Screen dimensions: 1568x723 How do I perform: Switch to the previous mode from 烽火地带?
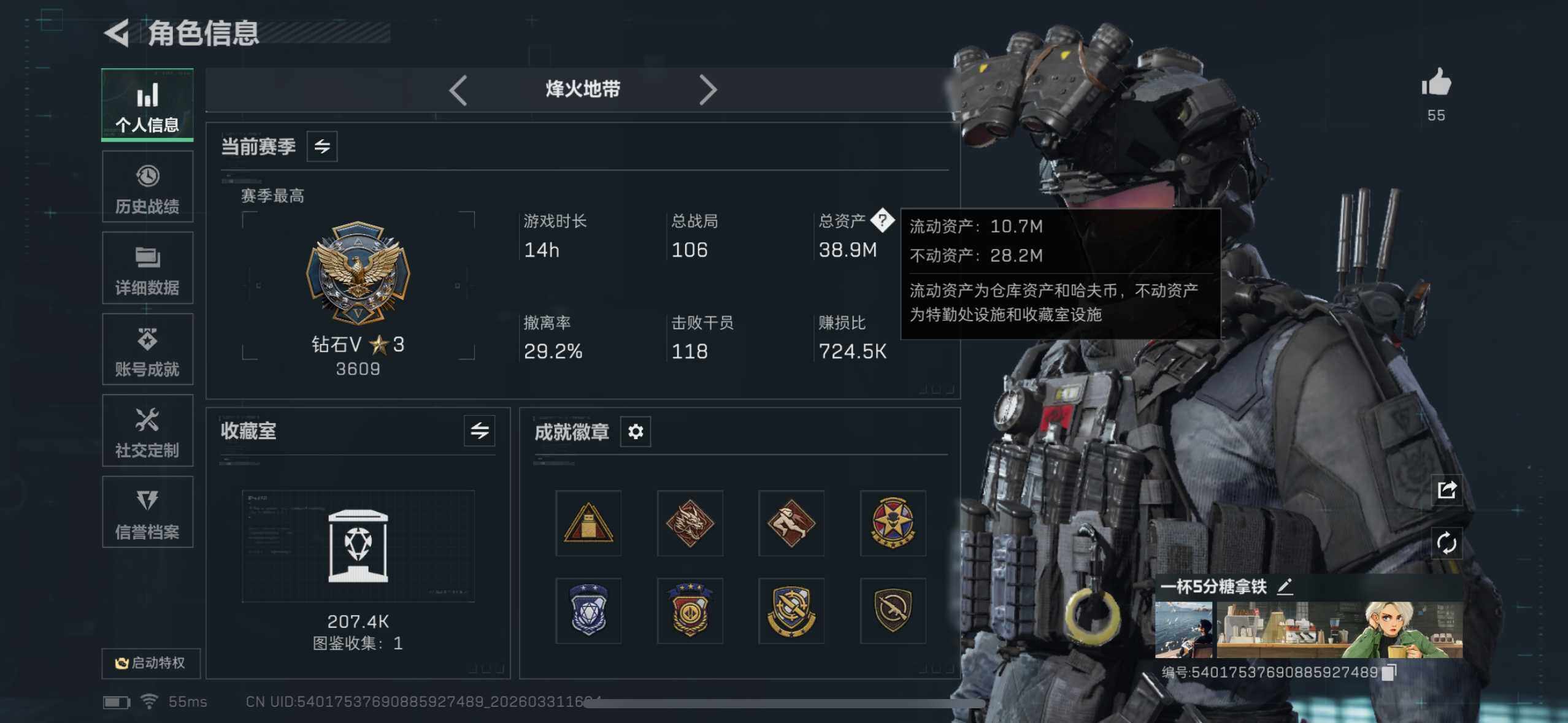458,90
